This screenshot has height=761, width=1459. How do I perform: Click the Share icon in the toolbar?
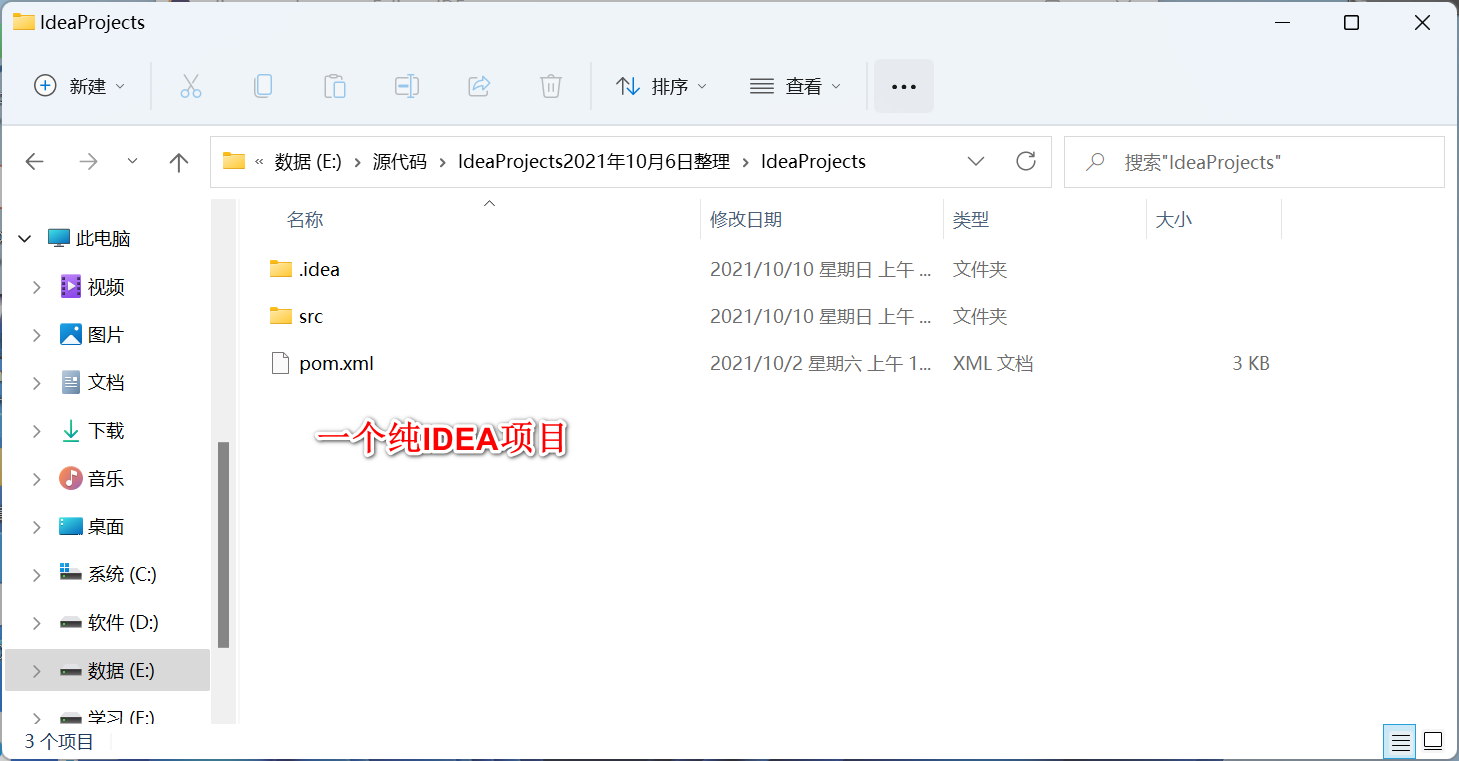tap(478, 86)
